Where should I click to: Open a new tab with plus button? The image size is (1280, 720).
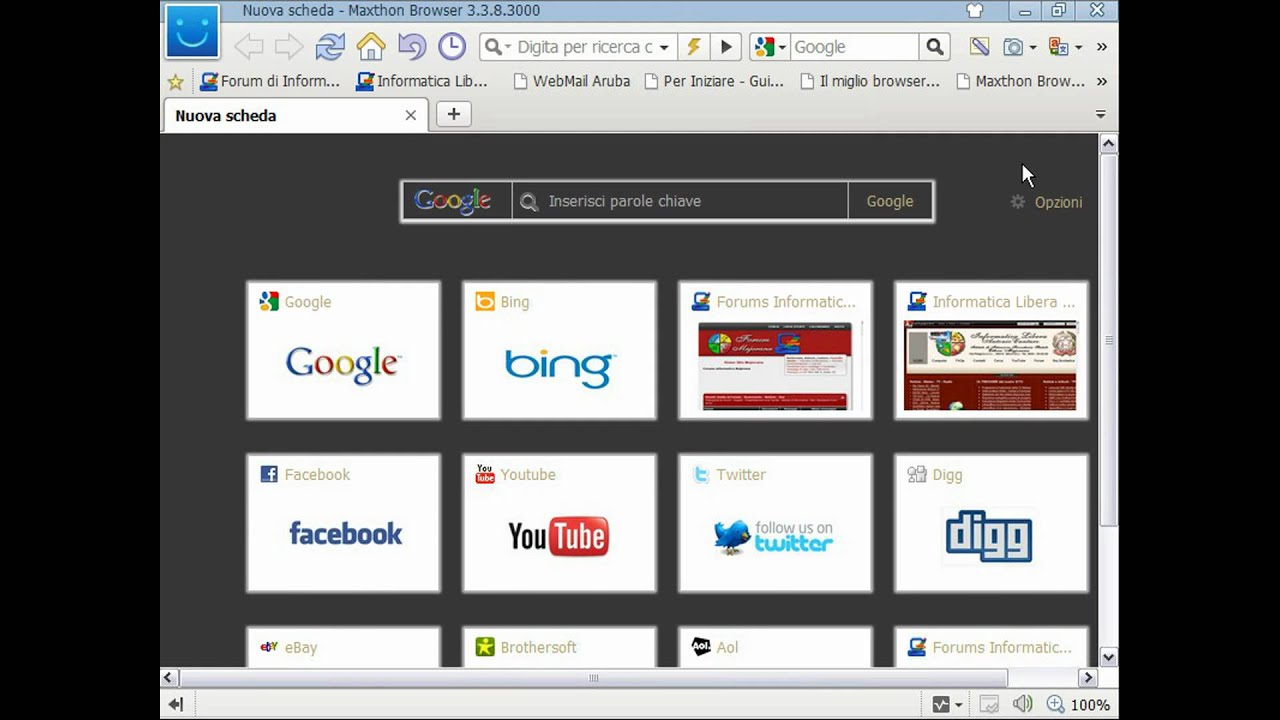[453, 114]
